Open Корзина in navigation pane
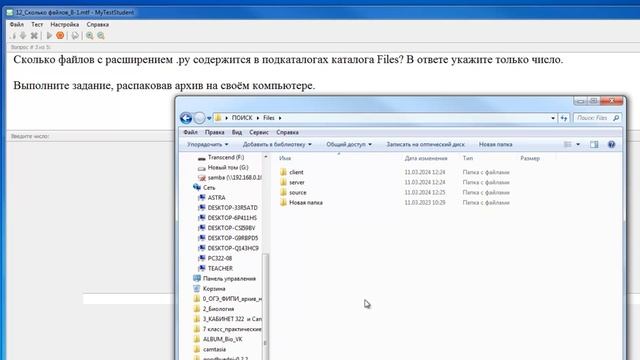This screenshot has width=640, height=360. (214, 289)
